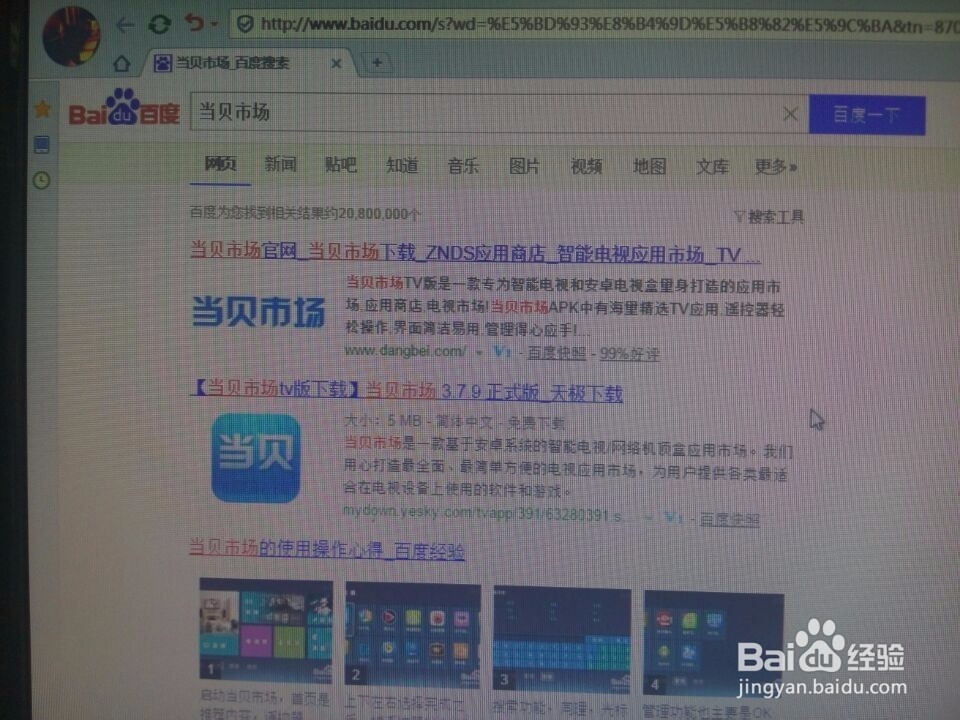Click thumbnail 1 of 百度经验 steps

(x=266, y=631)
